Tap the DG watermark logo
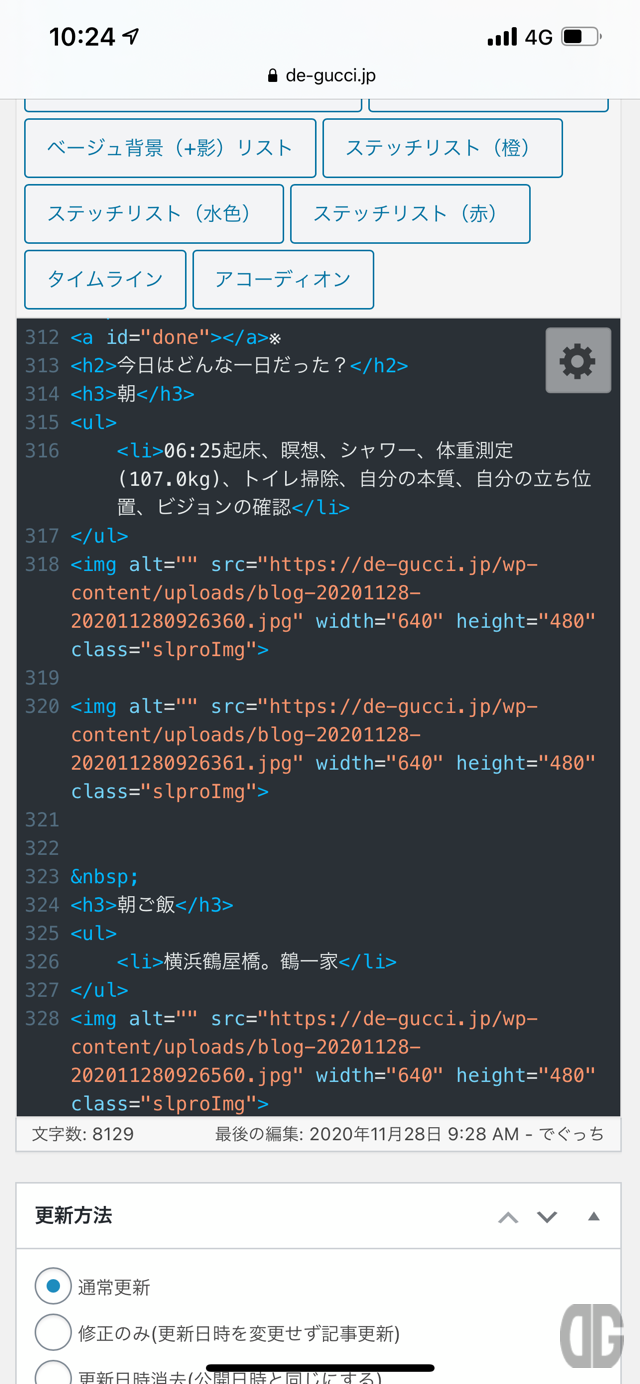 tap(592, 1337)
